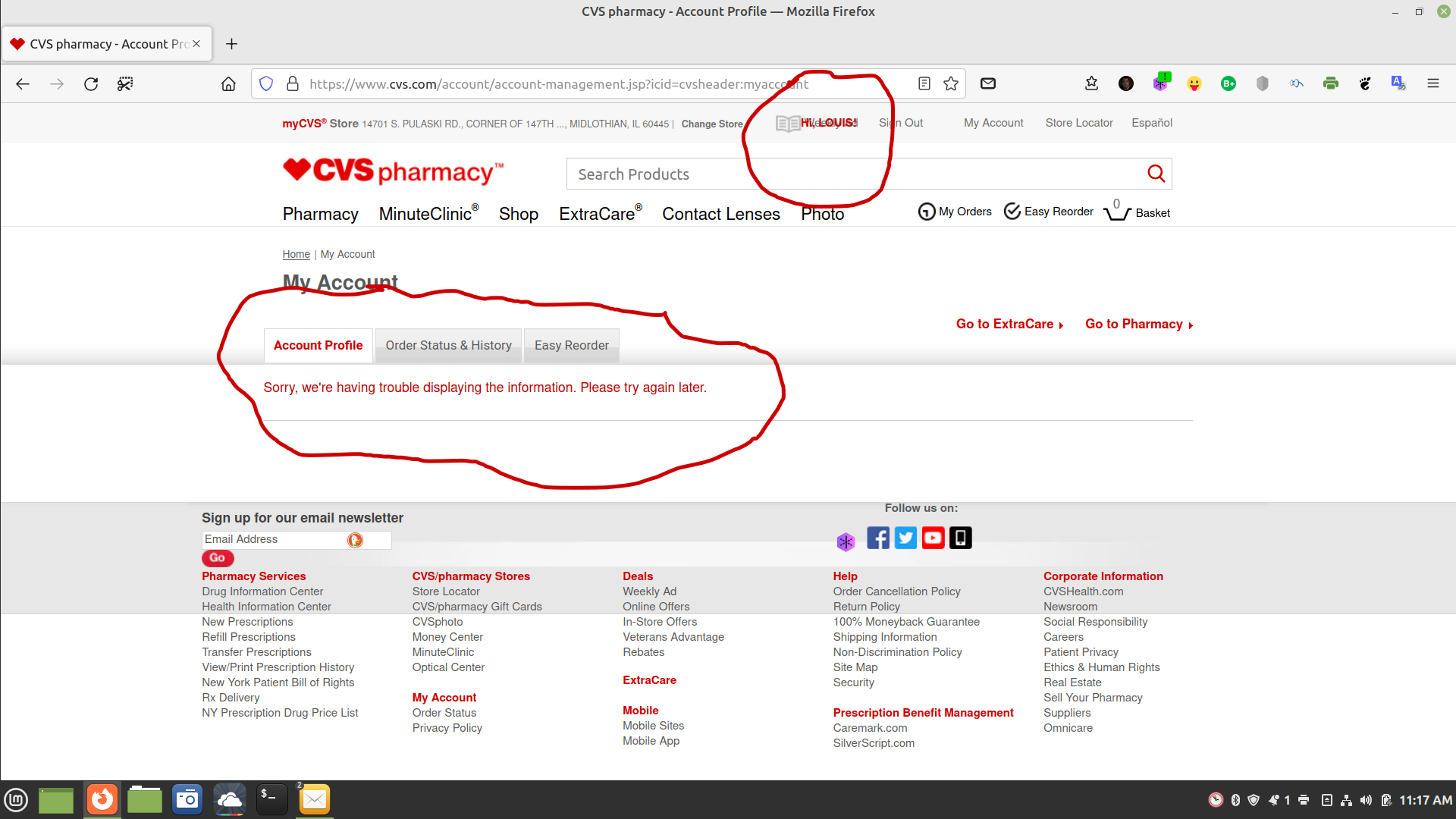The width and height of the screenshot is (1456, 819).
Task: Open the Money Center footer link
Action: click(447, 637)
